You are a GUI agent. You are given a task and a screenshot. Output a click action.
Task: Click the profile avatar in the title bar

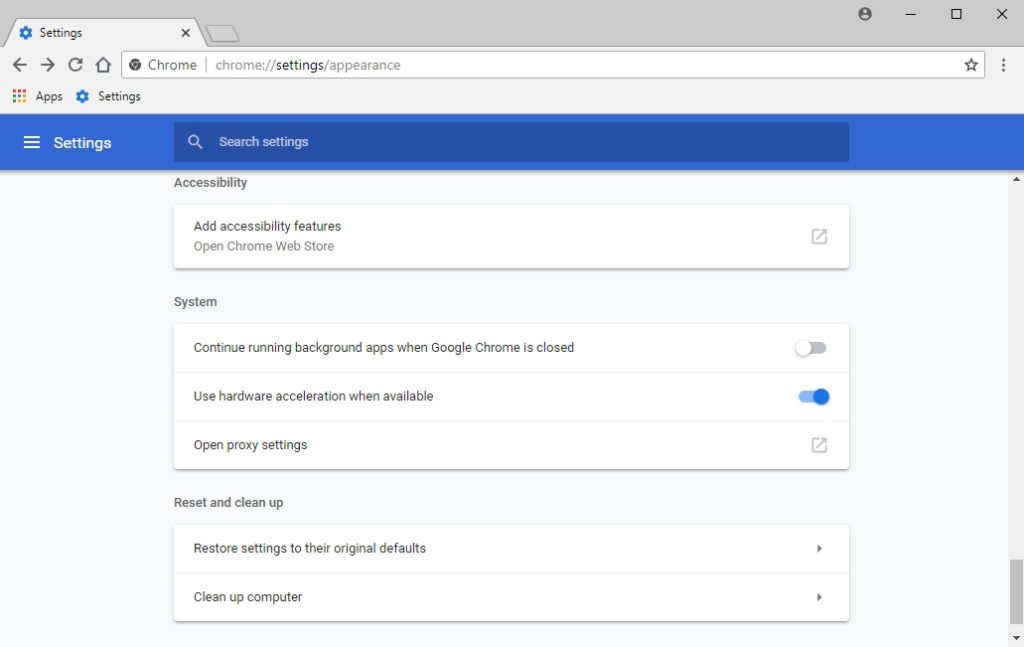click(864, 14)
